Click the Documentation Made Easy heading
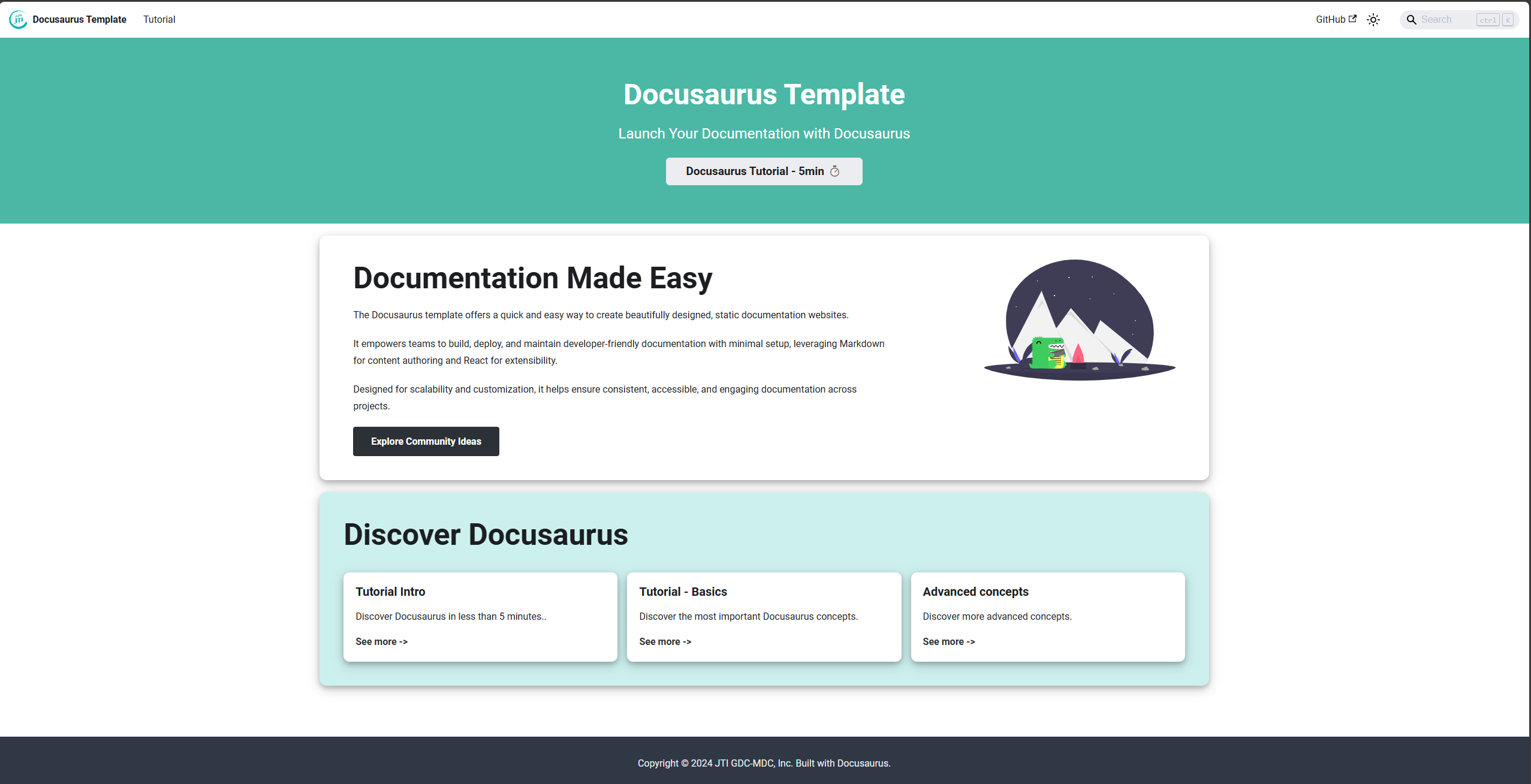This screenshot has height=784, width=1531. [x=532, y=278]
